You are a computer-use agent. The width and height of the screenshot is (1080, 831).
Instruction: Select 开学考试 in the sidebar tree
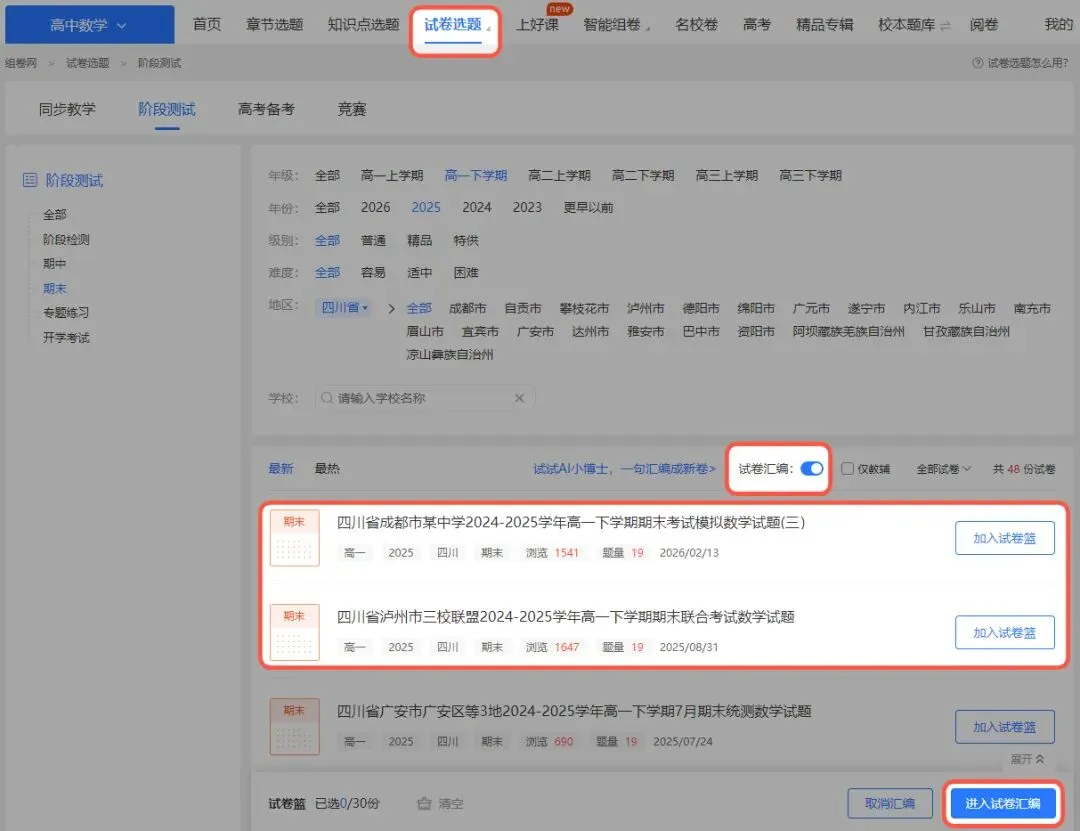click(x=66, y=337)
